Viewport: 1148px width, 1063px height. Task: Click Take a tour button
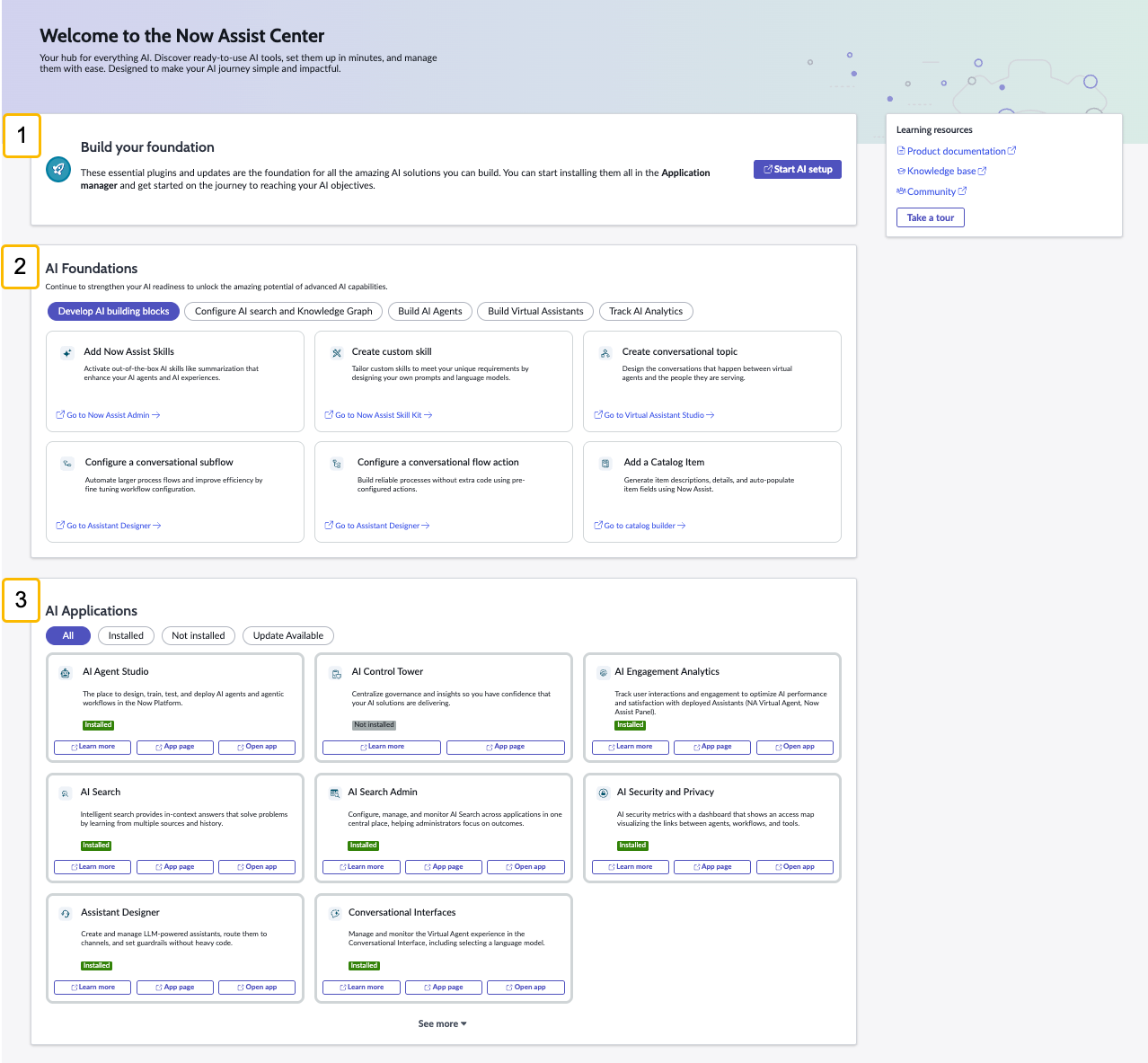point(931,217)
